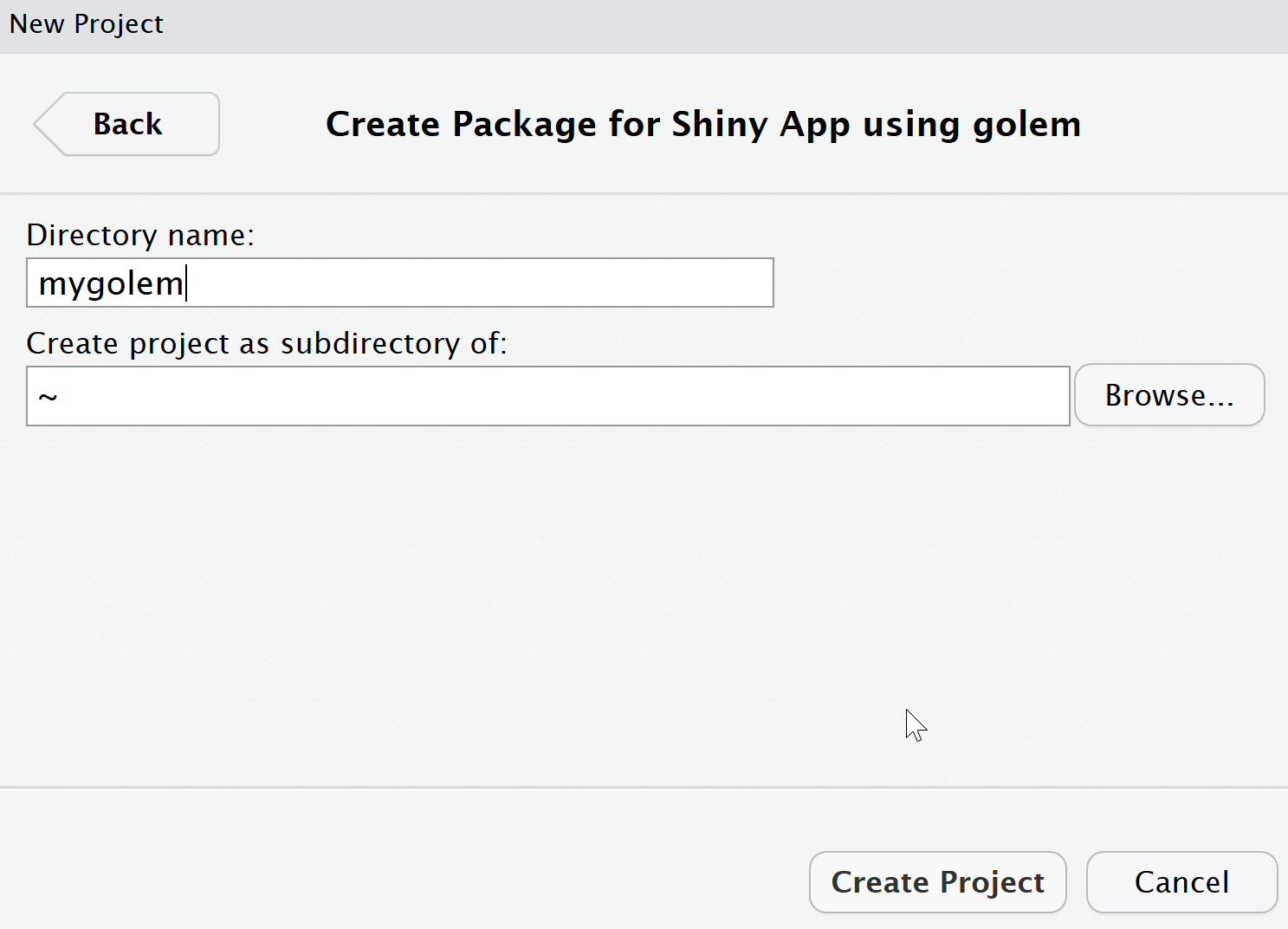
Task: Cancel the New Project dialog
Action: (x=1181, y=882)
